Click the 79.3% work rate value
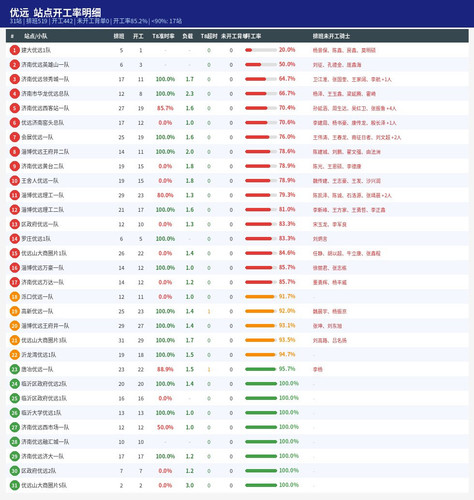This screenshot has width=474, height=500. [287, 195]
